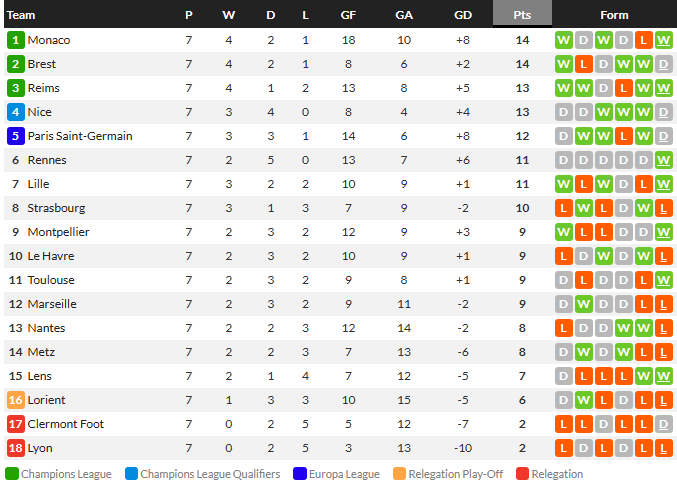Viewport: 677px width, 485px height.
Task: Click the Form column header
Action: 614,15
